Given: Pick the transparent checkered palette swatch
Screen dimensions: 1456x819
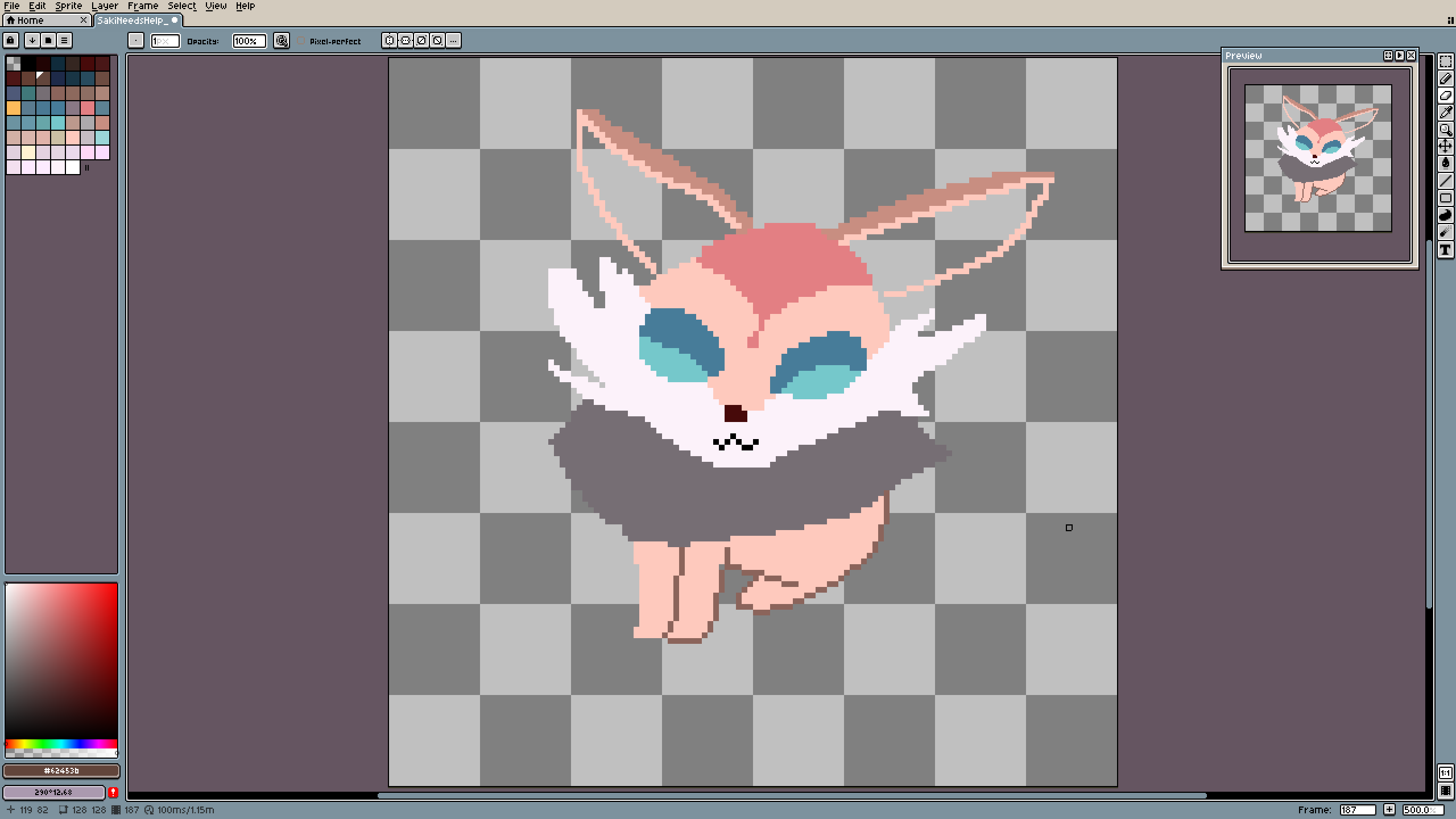Looking at the screenshot, I should [x=14, y=63].
